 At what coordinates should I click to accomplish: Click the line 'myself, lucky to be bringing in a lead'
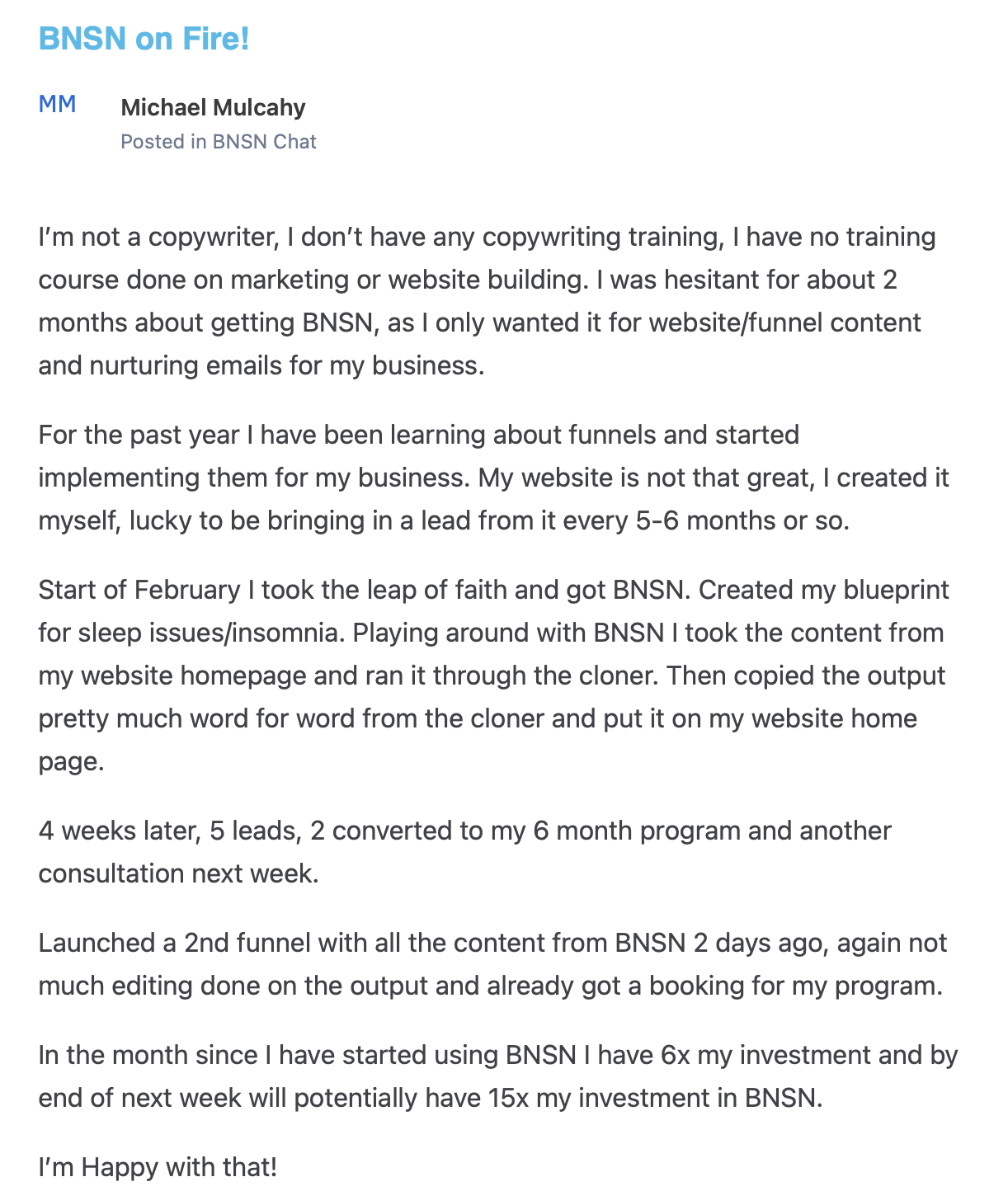pyautogui.click(x=443, y=520)
